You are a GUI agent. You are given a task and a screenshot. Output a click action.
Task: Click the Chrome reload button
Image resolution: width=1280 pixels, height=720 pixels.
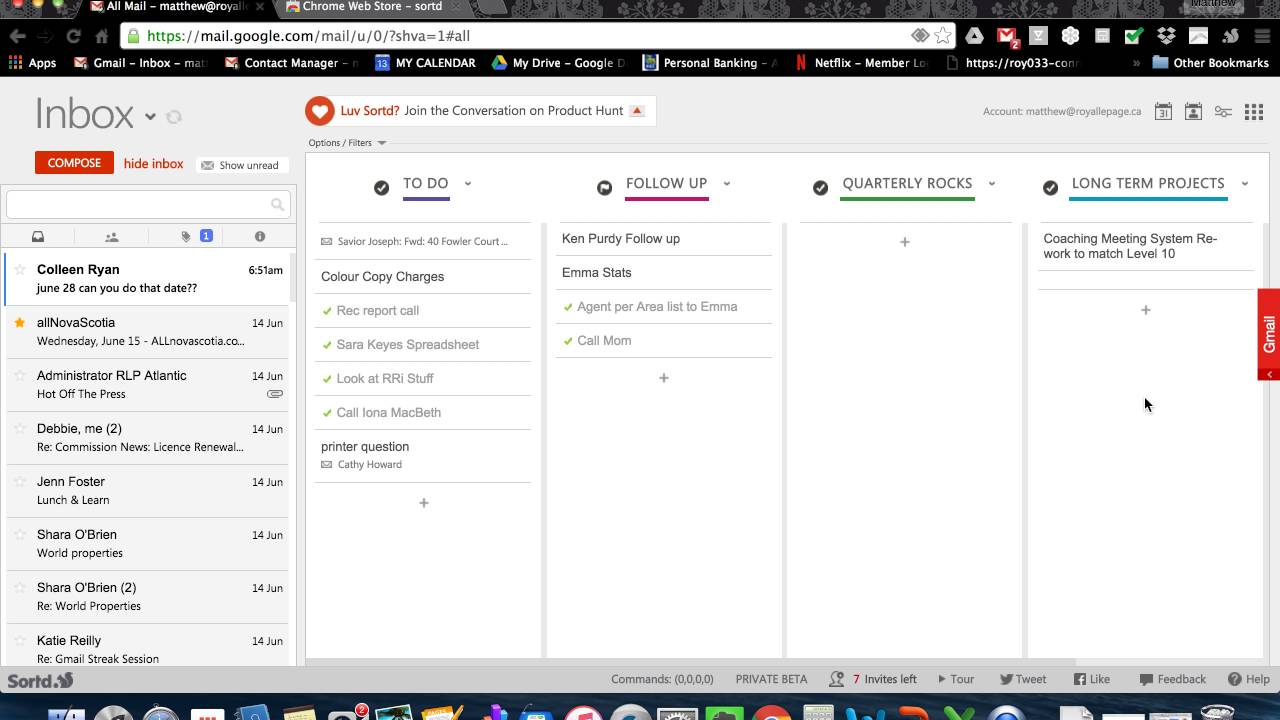73,36
